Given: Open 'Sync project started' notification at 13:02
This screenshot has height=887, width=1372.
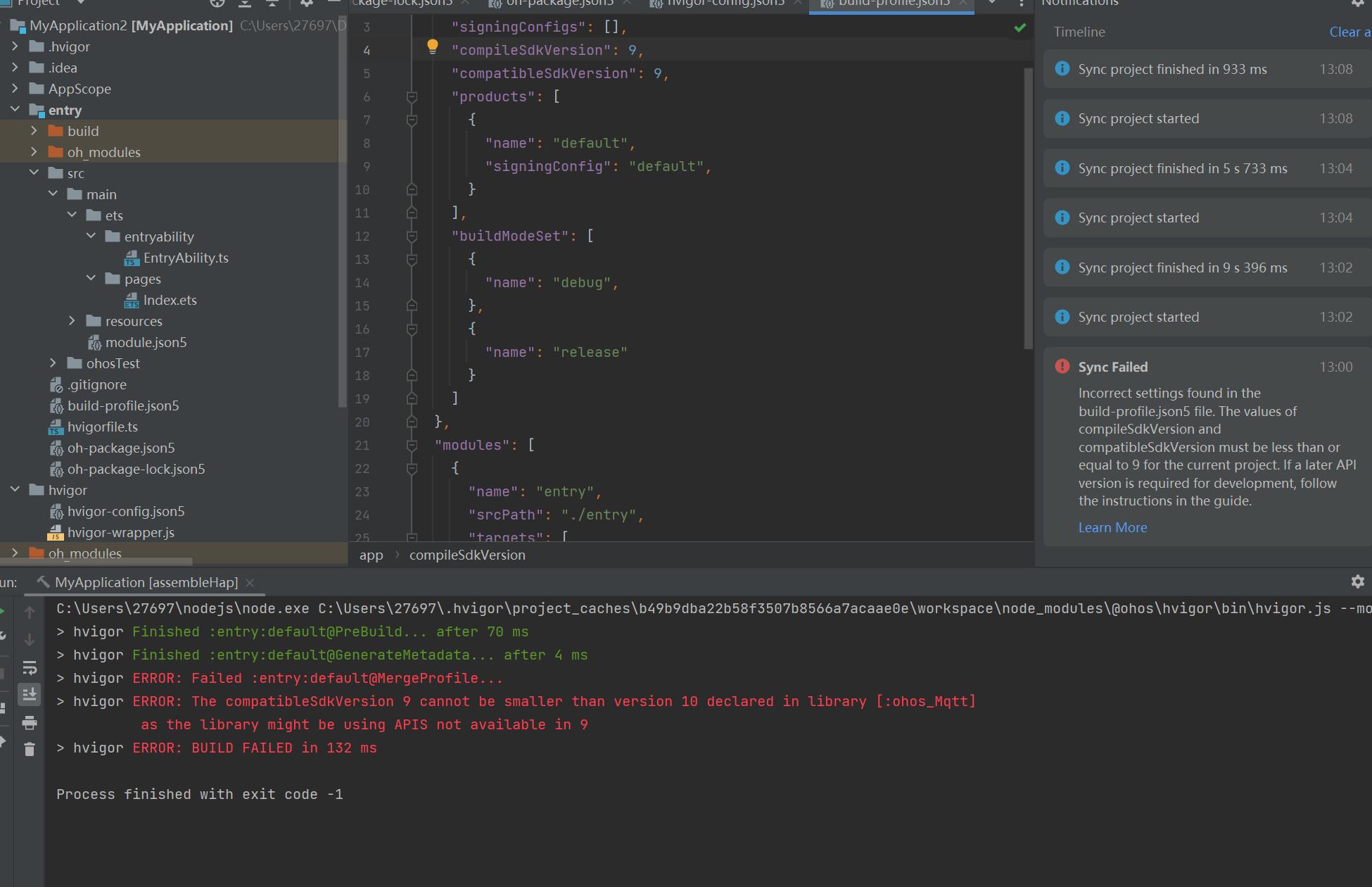Looking at the screenshot, I should pyautogui.click(x=1206, y=317).
